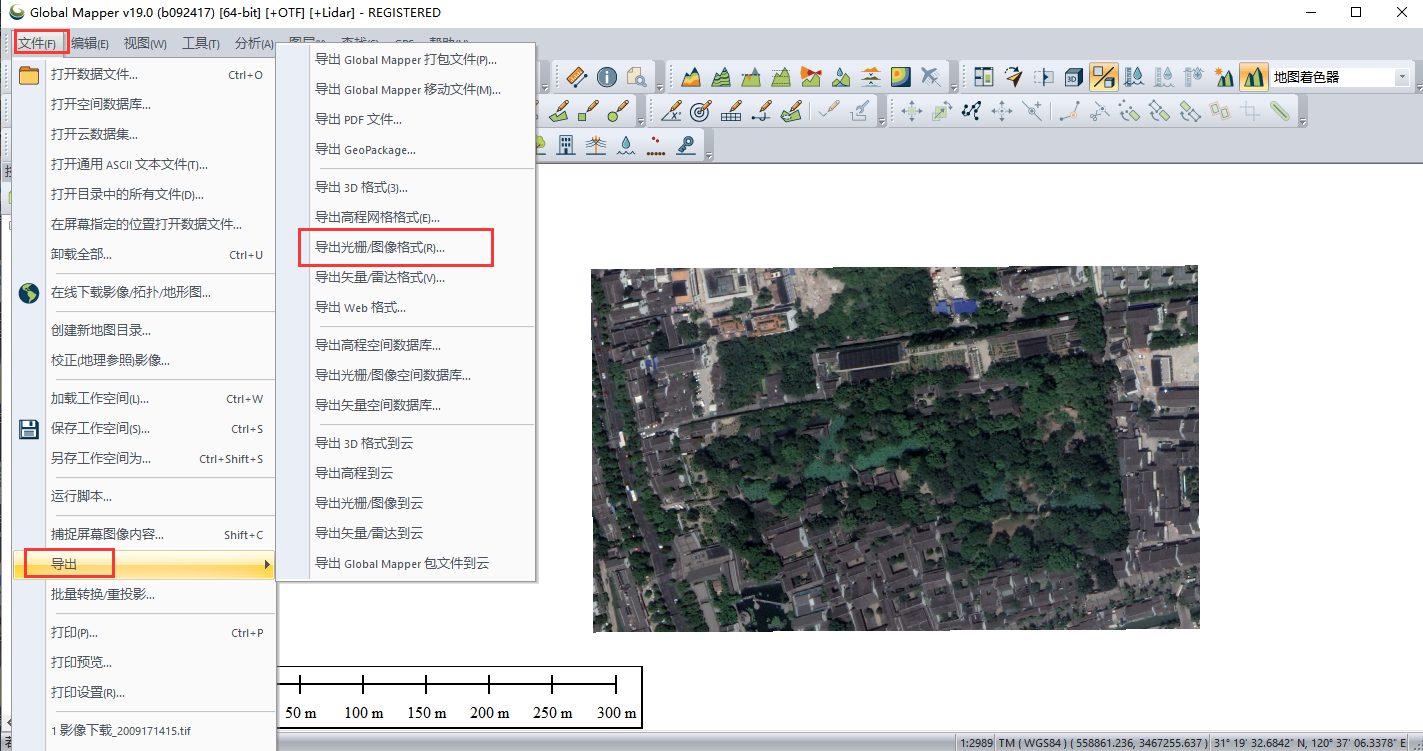The image size is (1423, 751).
Task: Select 卸载全部... from File menu
Action: [x=145, y=255]
